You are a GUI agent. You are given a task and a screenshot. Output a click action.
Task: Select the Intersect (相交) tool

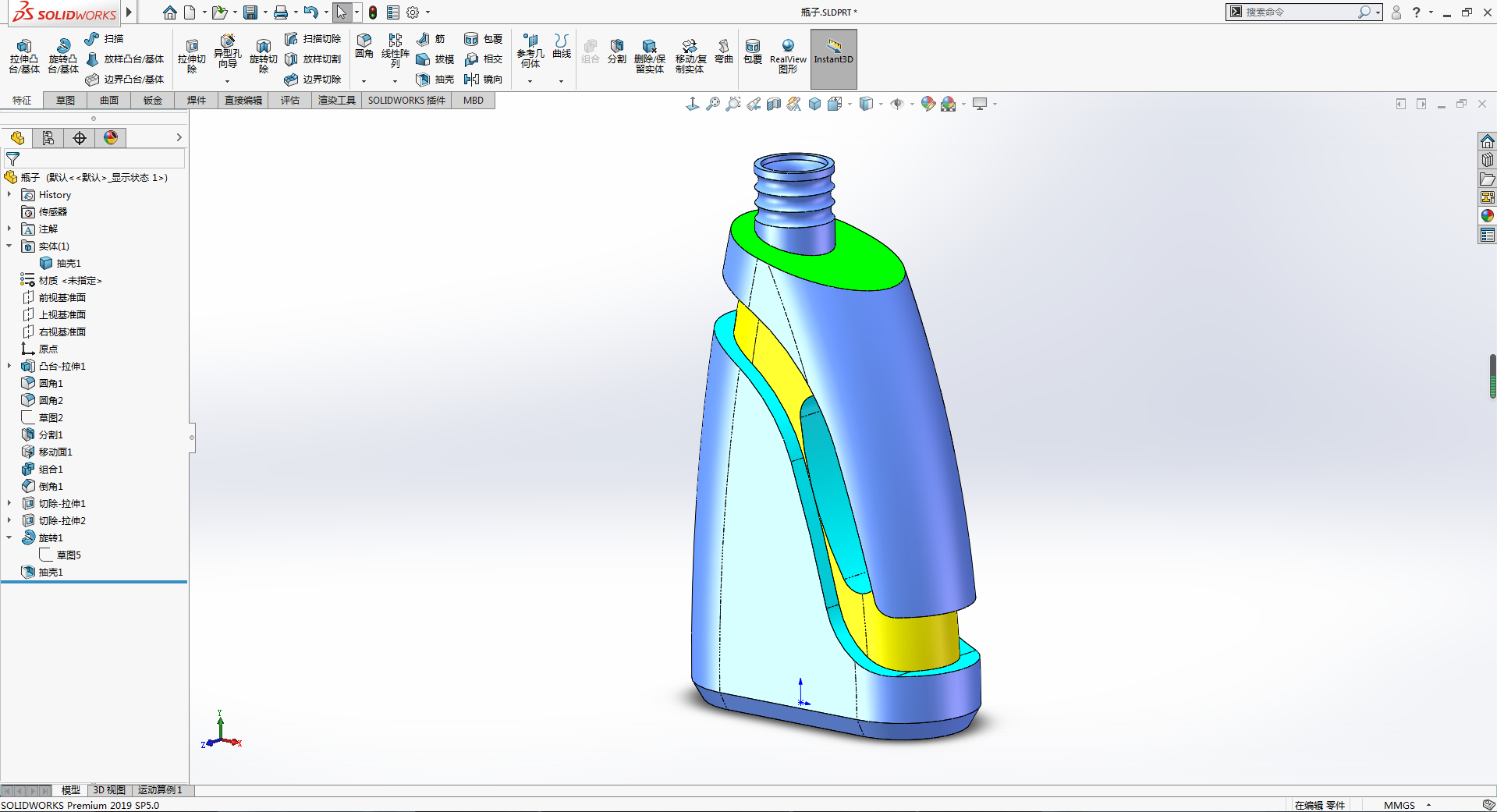click(483, 59)
